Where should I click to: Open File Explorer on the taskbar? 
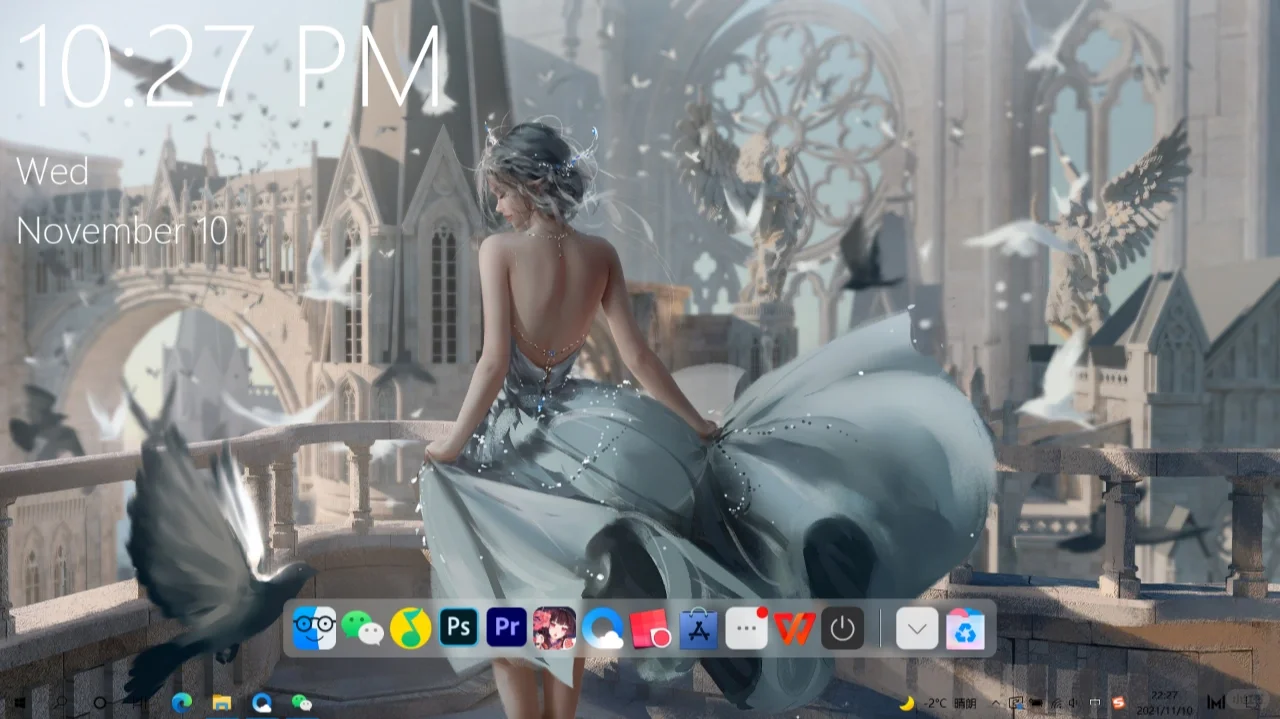[222, 703]
